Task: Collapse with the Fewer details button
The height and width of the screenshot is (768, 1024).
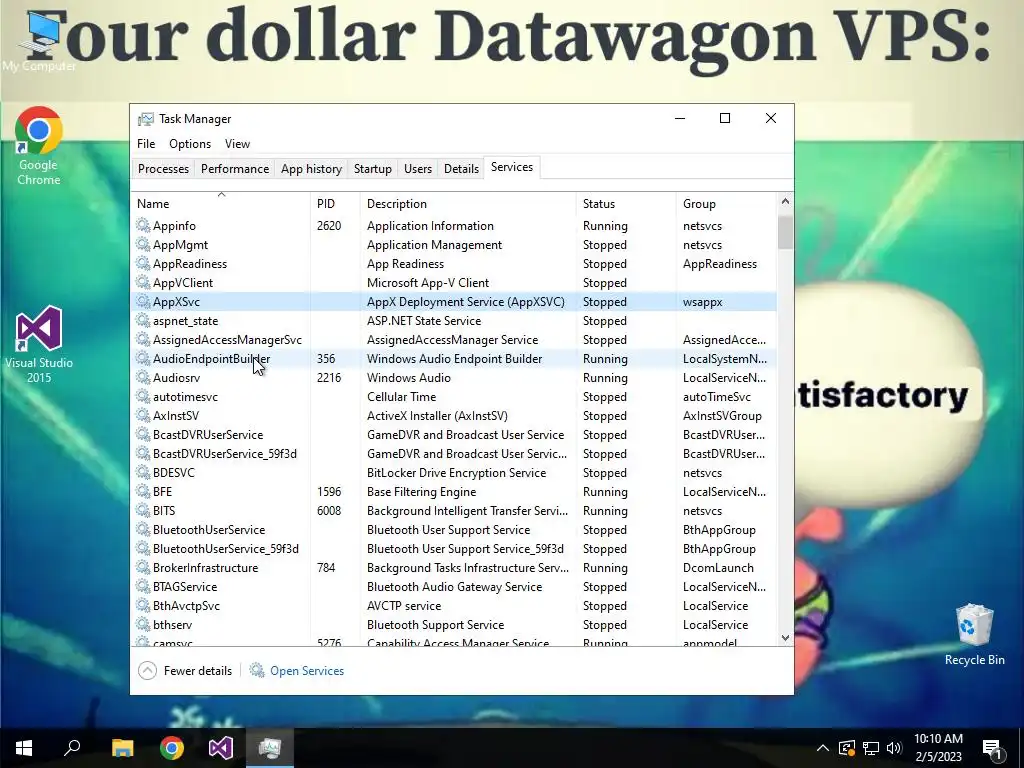Action: point(185,671)
